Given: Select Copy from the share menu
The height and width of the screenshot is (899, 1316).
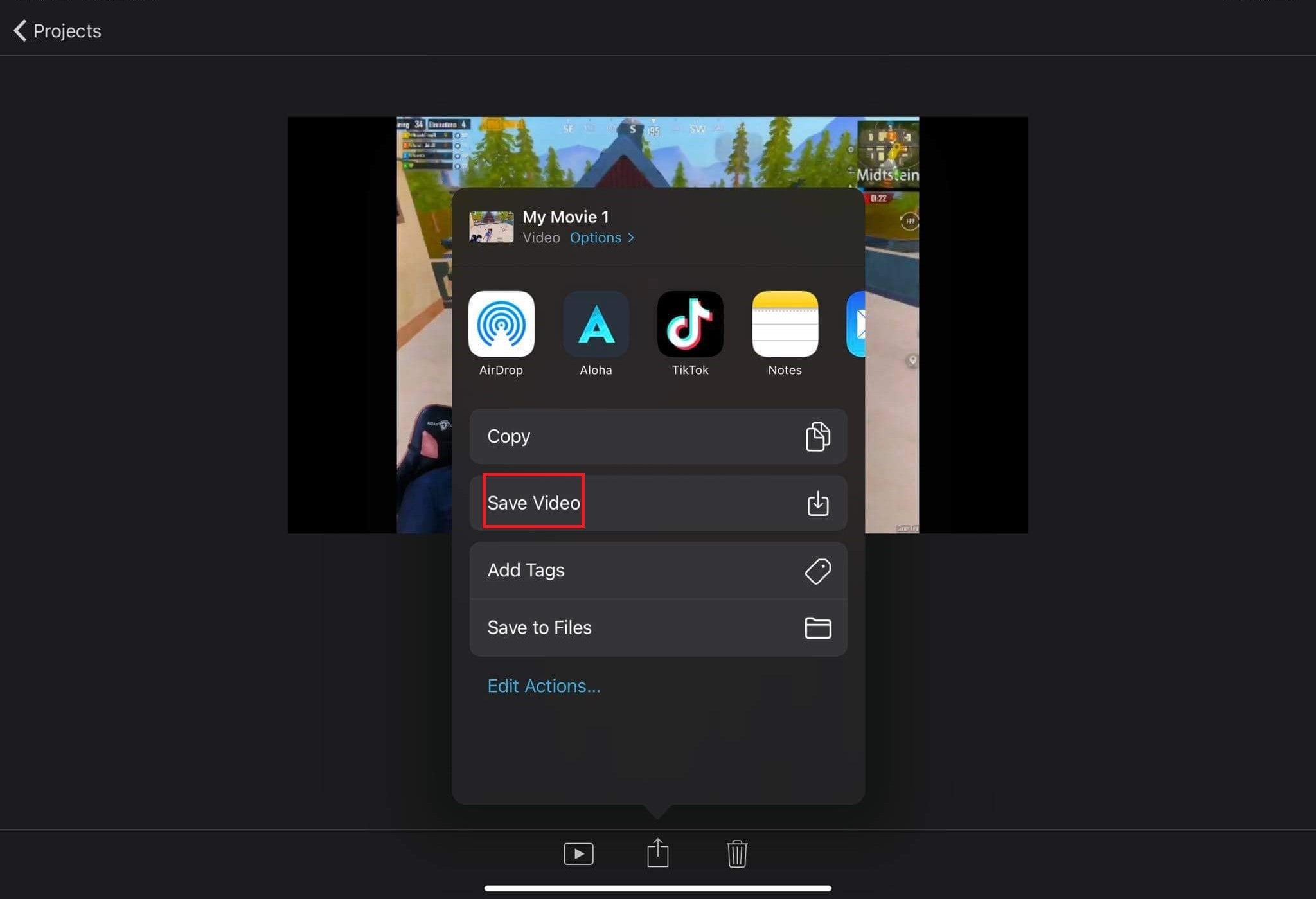Looking at the screenshot, I should coord(657,436).
